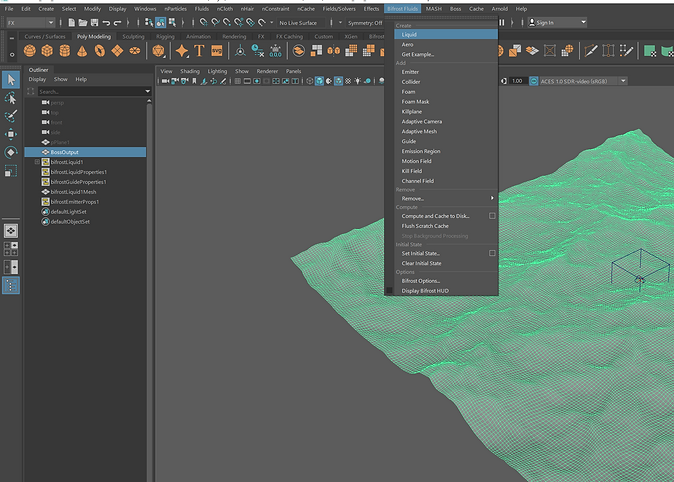Select the BossOutput node in Outliner

coord(85,152)
